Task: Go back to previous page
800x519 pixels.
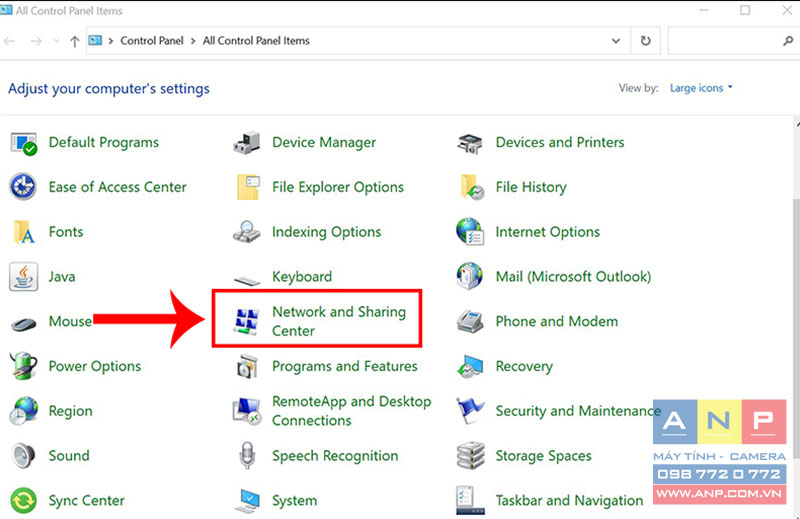Action: [9, 41]
